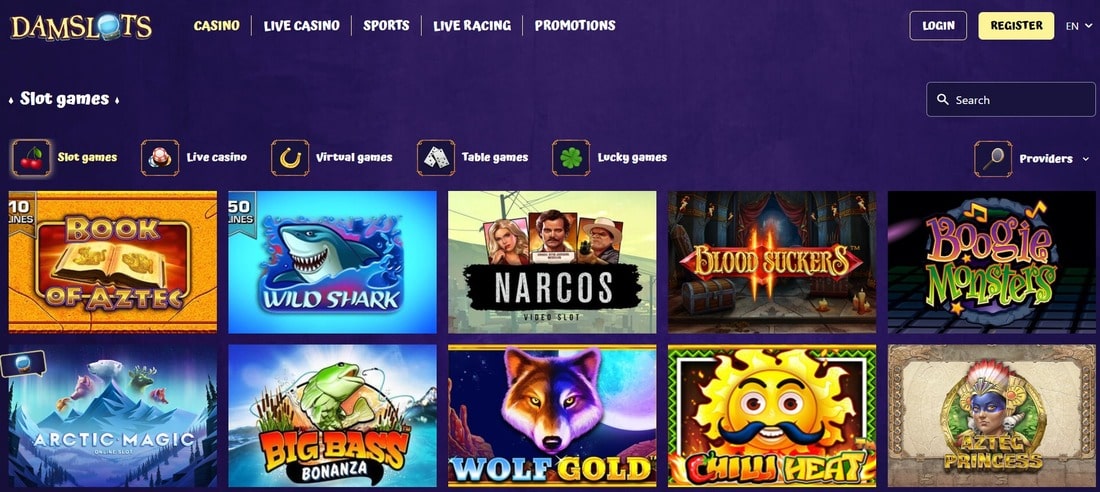1100x492 pixels.
Task: Click the cherry Slot games icon
Action: [x=31, y=158]
